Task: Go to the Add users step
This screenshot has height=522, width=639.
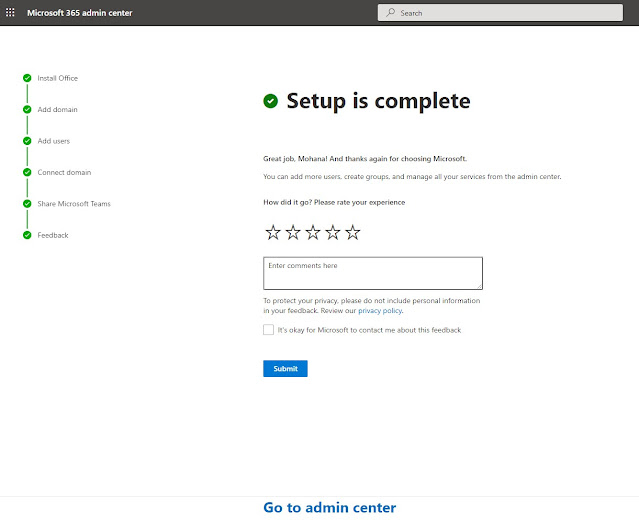Action: point(54,141)
